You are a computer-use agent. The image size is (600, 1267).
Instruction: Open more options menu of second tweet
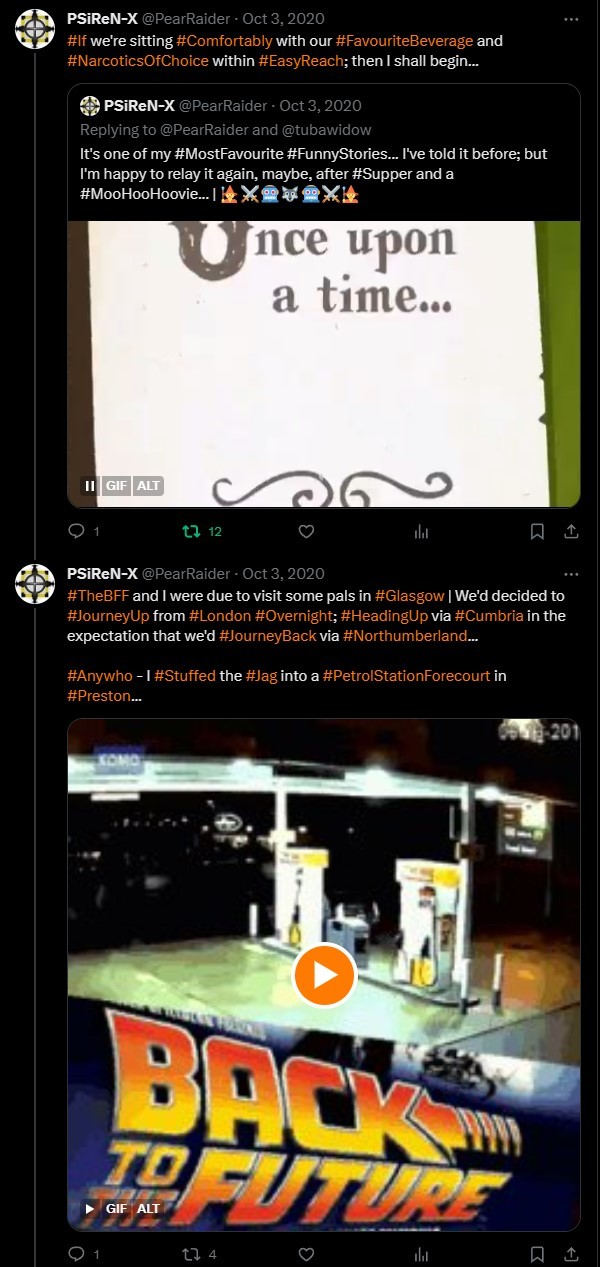pos(570,573)
